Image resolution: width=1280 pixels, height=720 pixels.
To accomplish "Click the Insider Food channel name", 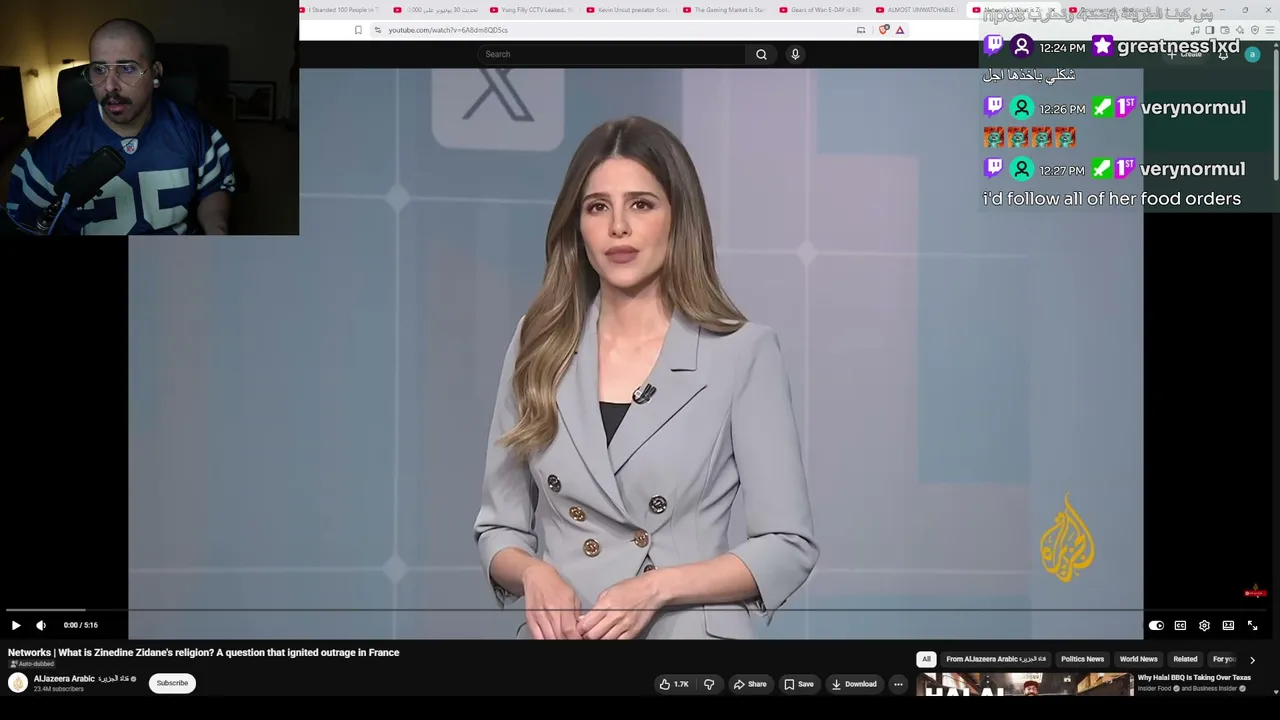I will point(1154,689).
